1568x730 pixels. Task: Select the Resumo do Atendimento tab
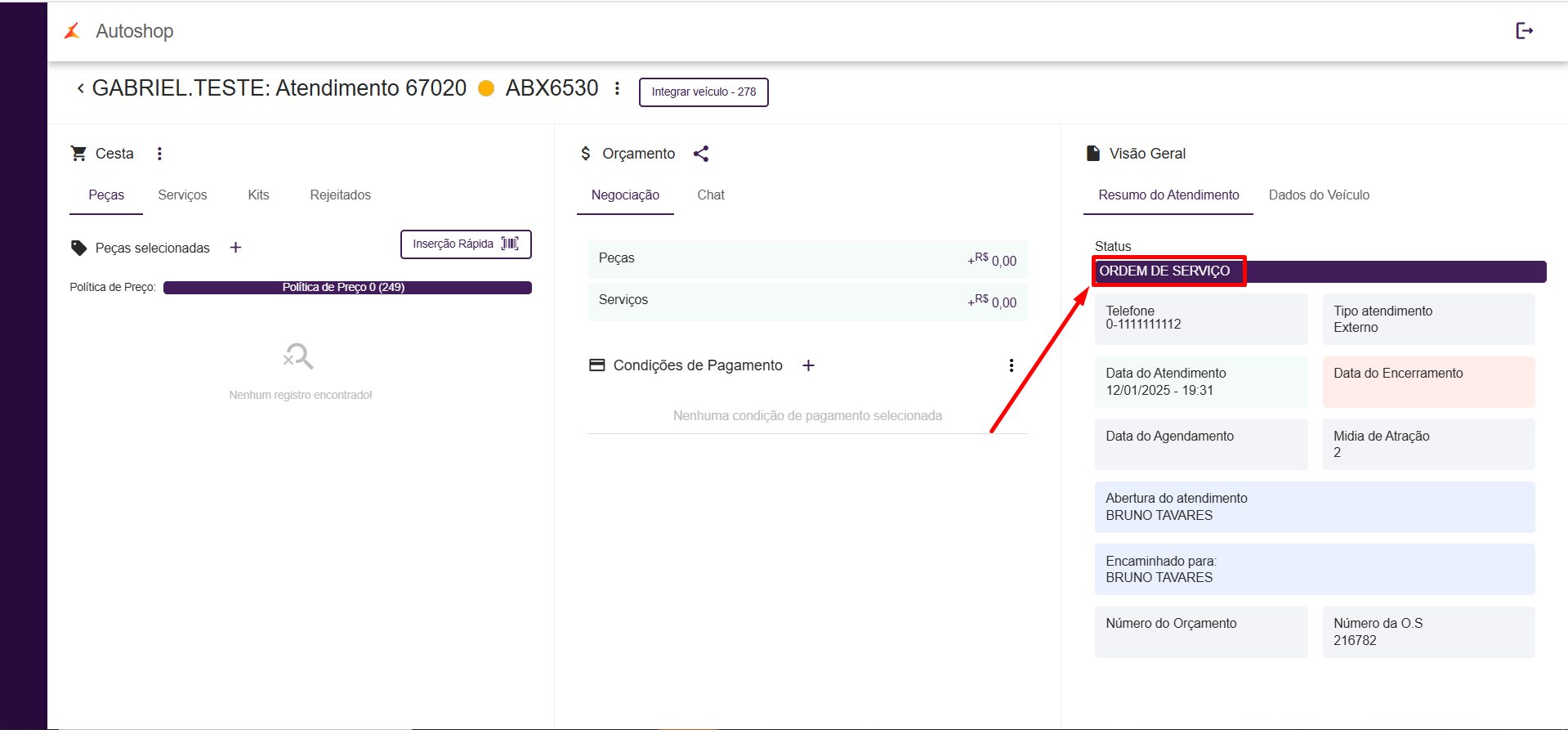[1168, 195]
